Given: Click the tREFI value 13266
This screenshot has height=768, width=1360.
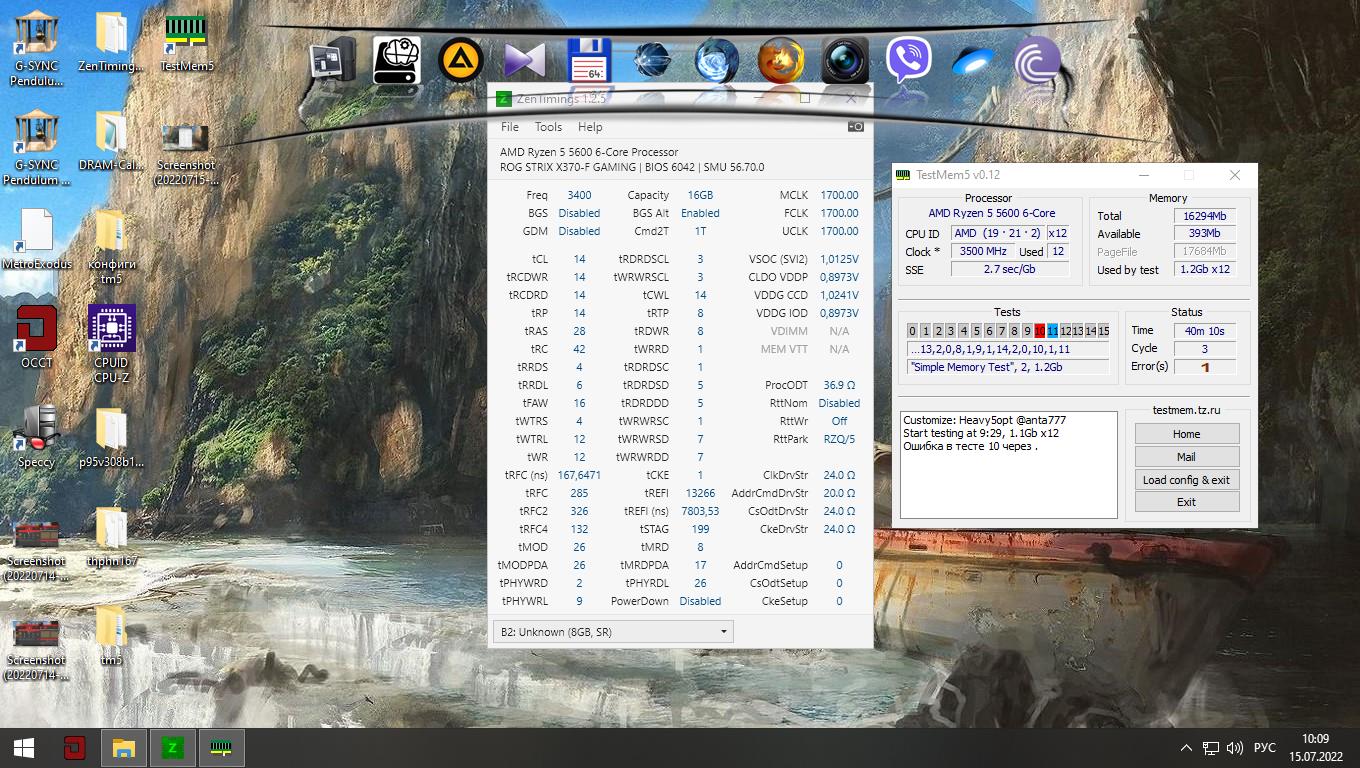Looking at the screenshot, I should point(700,493).
